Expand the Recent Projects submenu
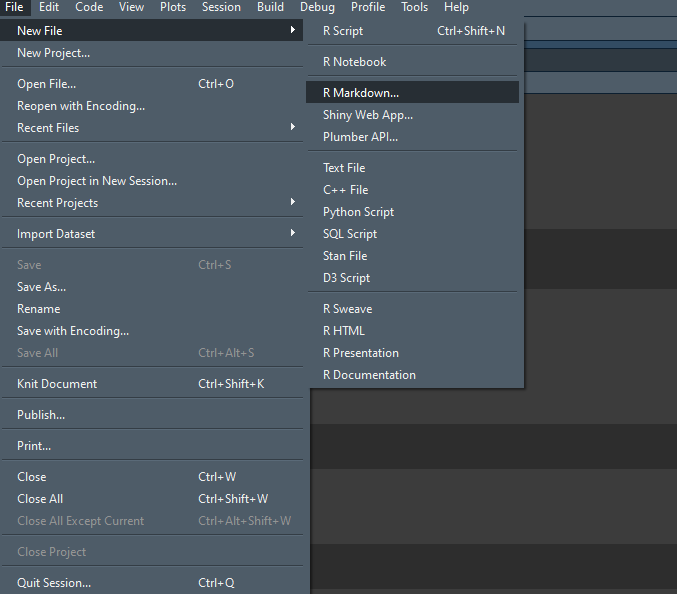The image size is (677, 594). point(57,203)
